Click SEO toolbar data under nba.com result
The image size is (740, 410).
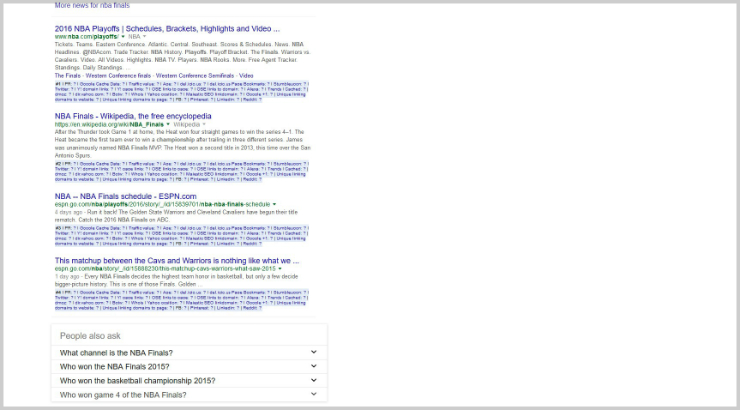tap(182, 92)
